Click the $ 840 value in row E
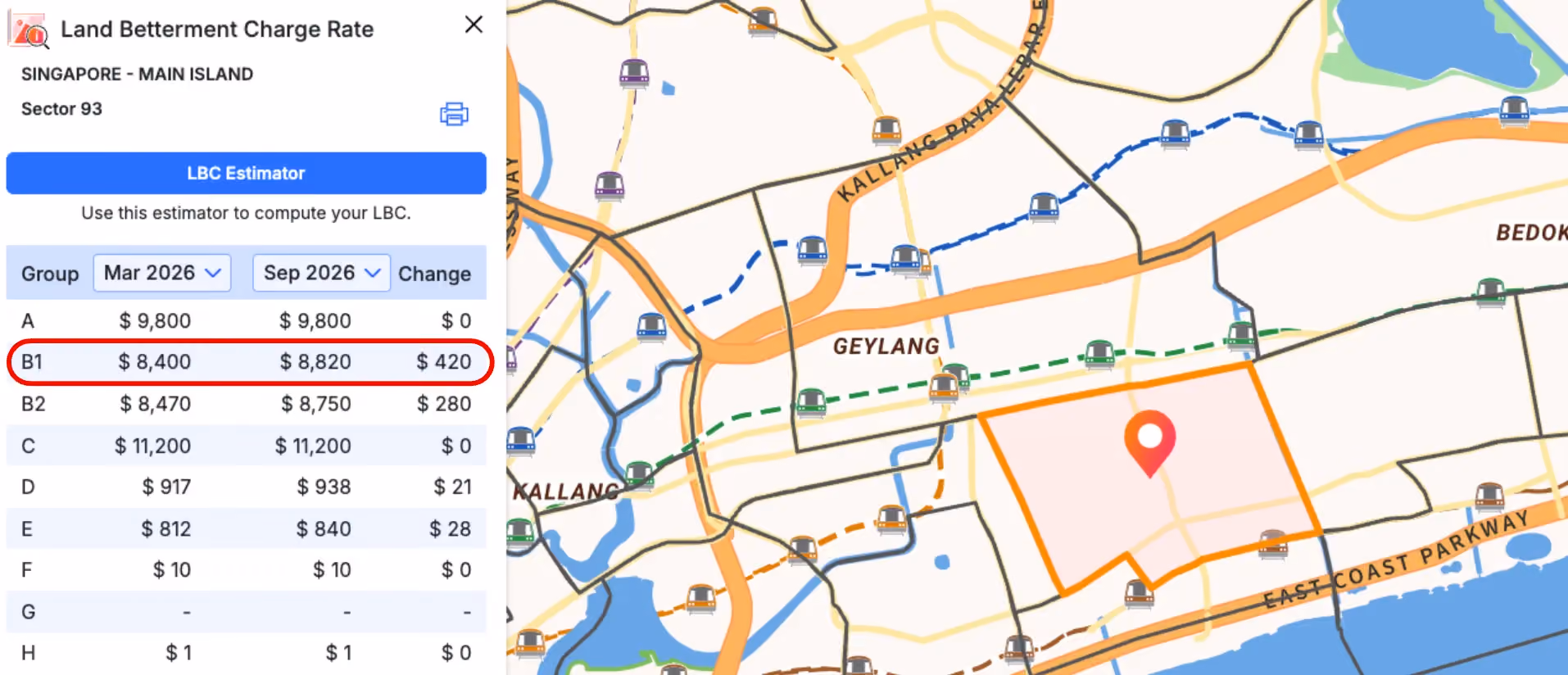The height and width of the screenshot is (675, 1568). (324, 528)
